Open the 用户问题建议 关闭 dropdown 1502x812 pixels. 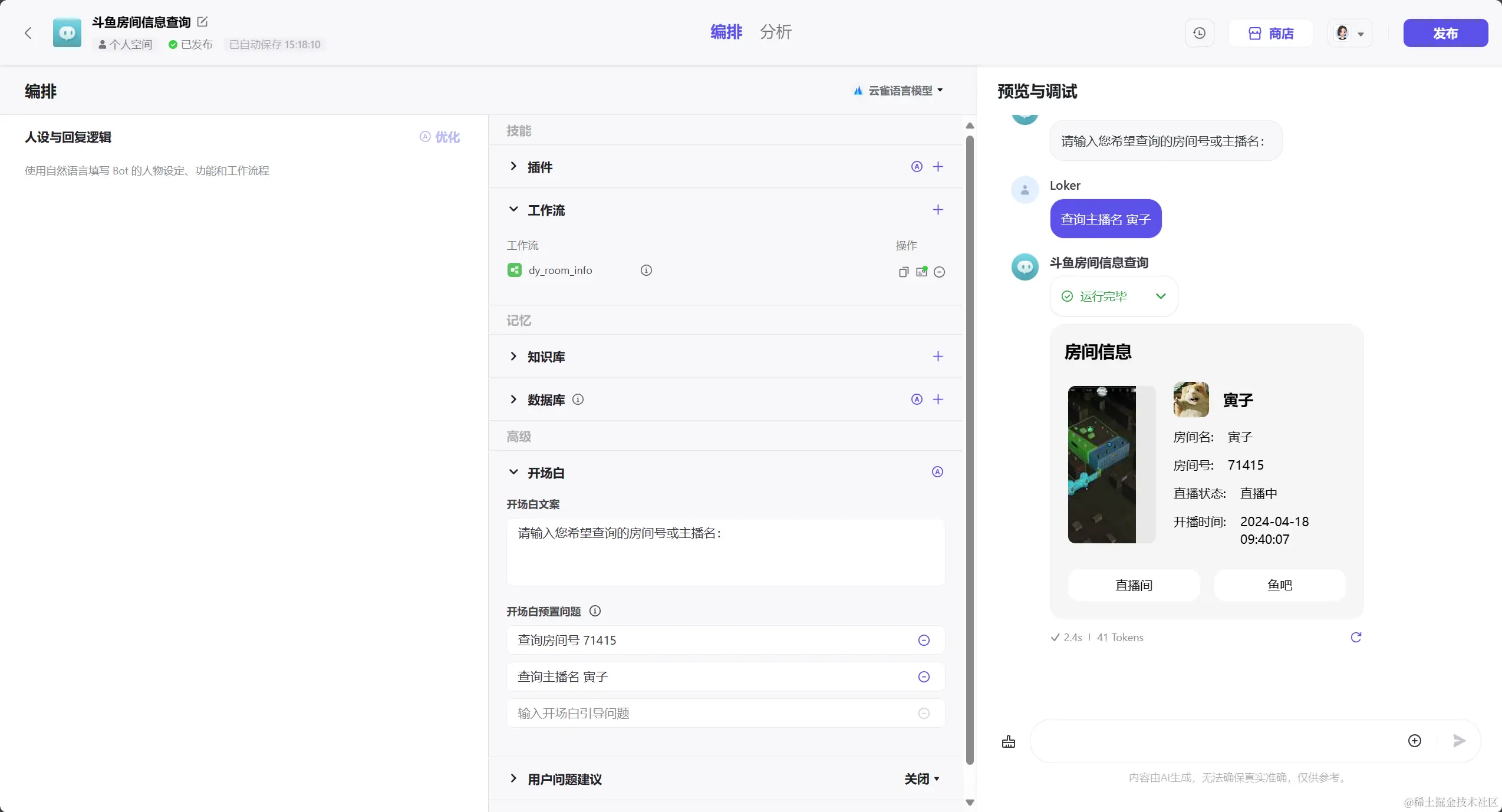tap(922, 779)
